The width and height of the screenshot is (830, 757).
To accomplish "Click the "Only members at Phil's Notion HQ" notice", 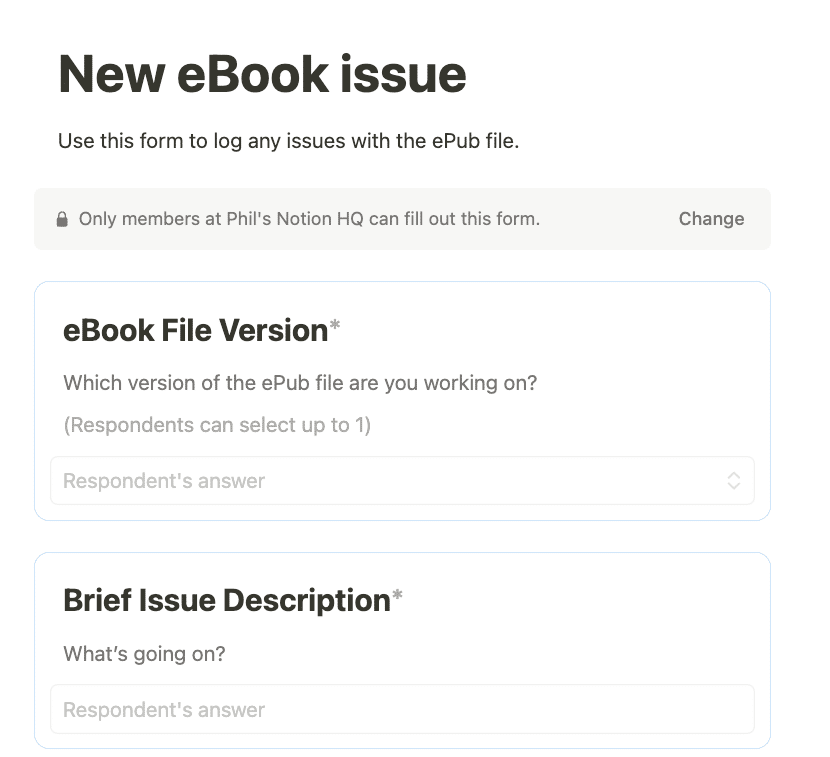I will click(x=309, y=219).
